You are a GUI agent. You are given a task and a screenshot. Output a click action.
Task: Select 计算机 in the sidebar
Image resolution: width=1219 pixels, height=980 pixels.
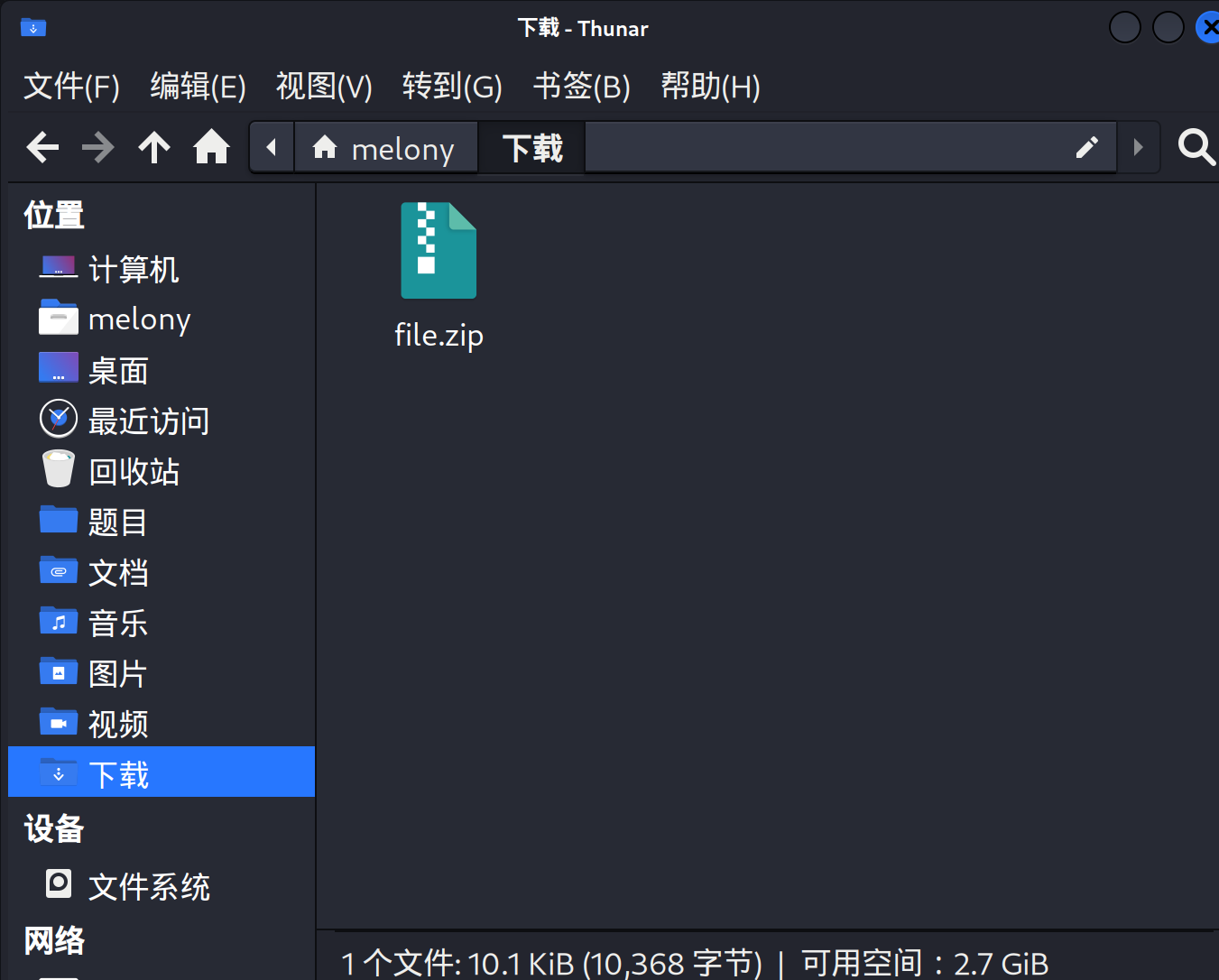pos(134,269)
